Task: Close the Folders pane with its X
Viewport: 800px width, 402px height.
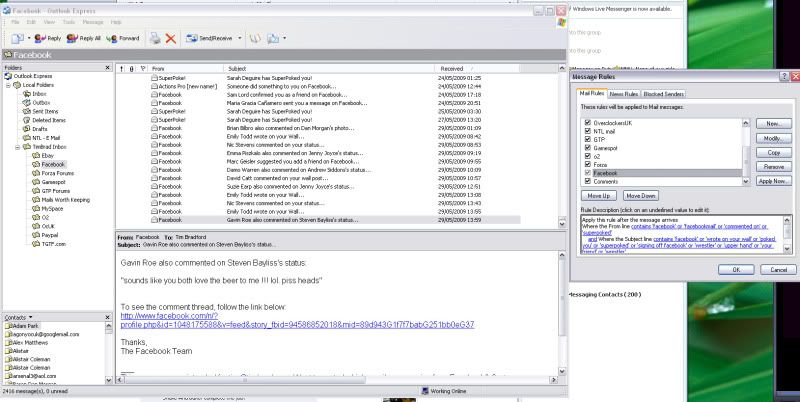Action: [x=108, y=67]
